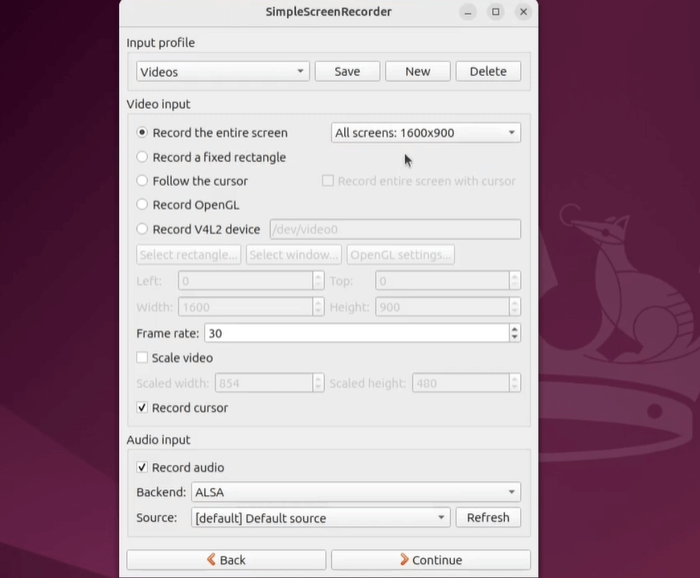
Task: Click the Select window... button
Action: click(x=294, y=255)
